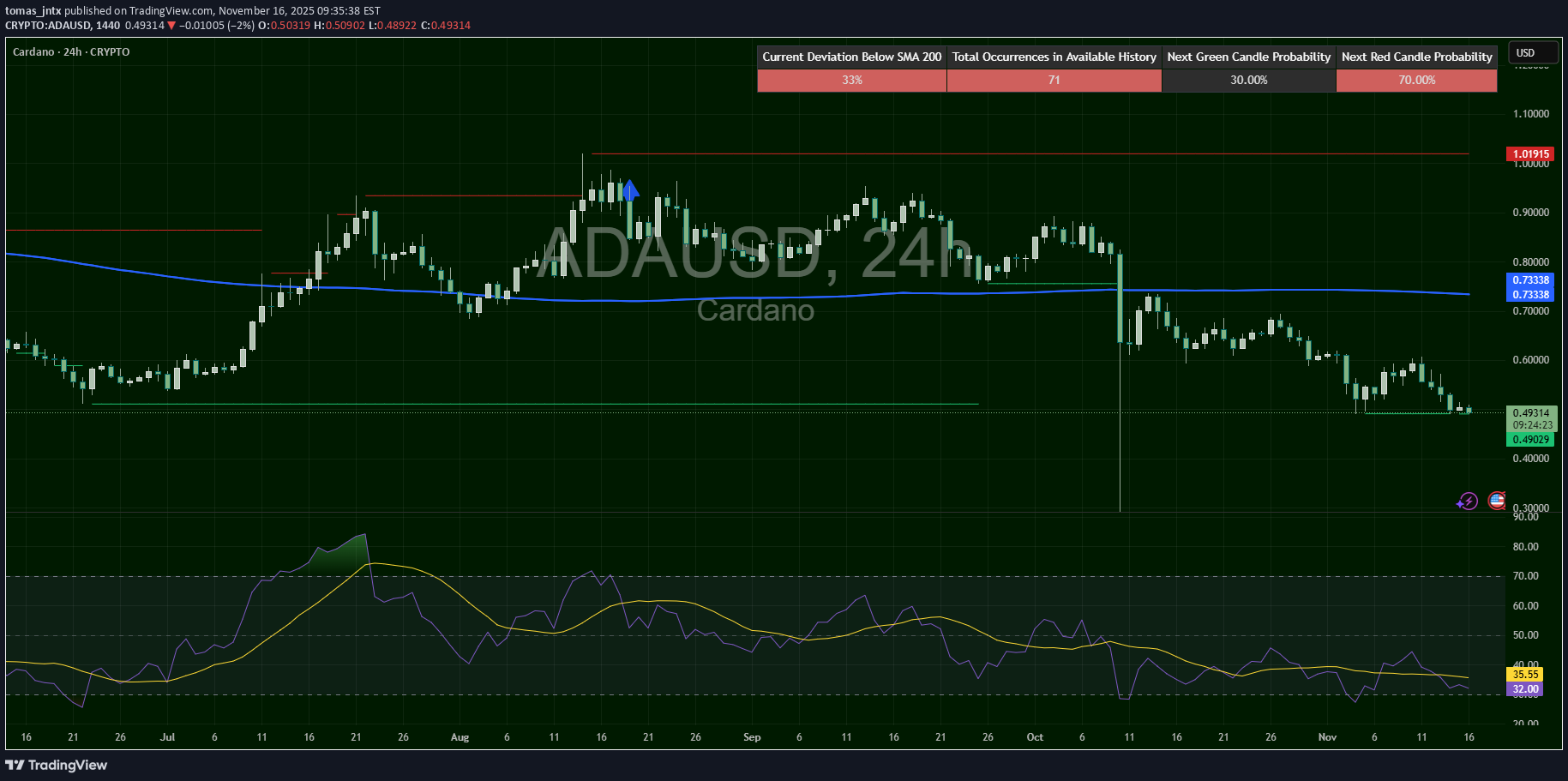Image resolution: width=1568 pixels, height=781 pixels.
Task: Click the red 1.01915 price label
Action: [x=1530, y=154]
